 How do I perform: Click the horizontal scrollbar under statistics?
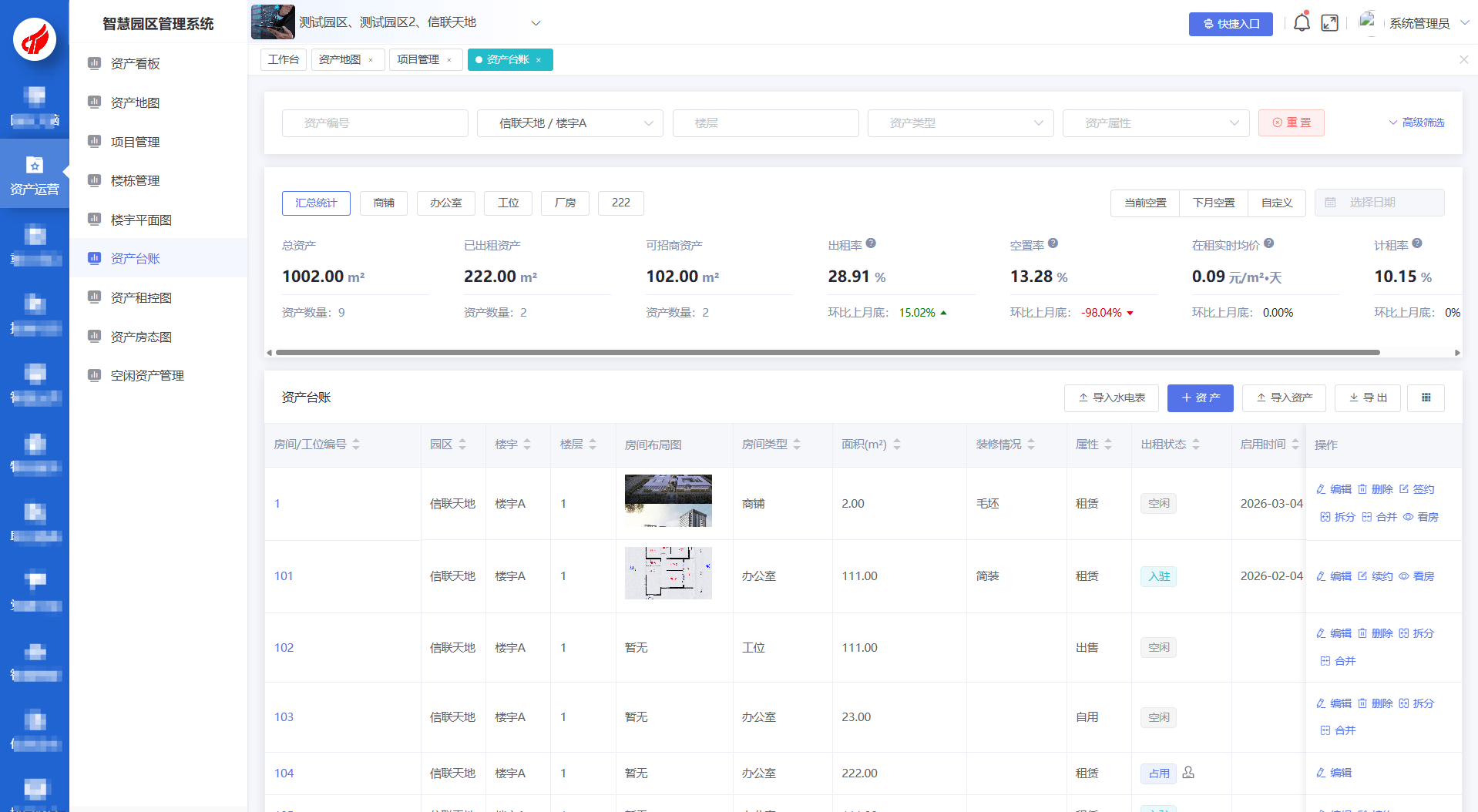point(827,352)
